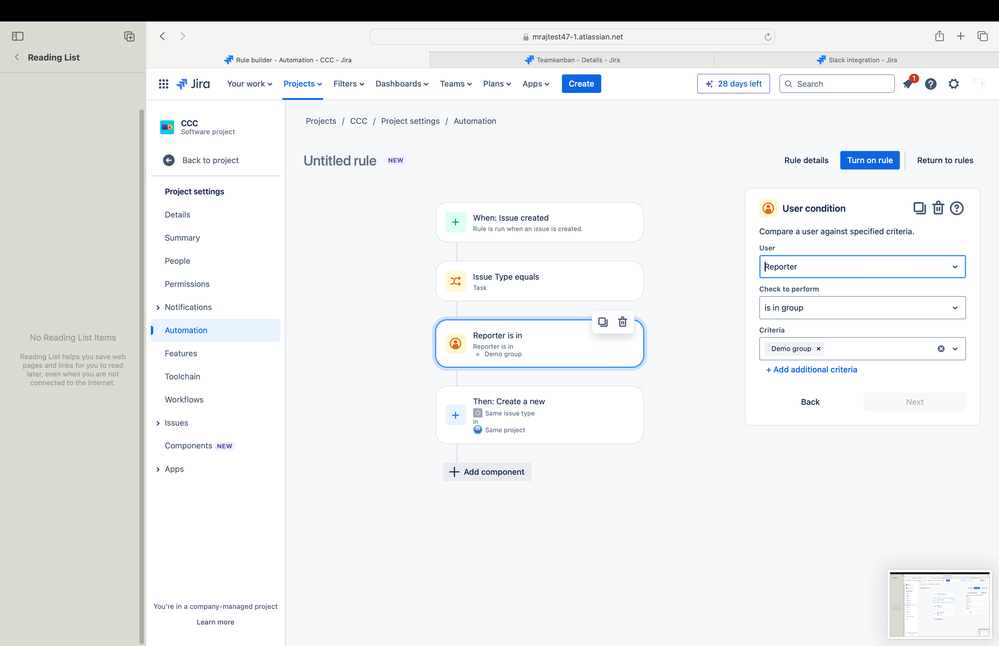Clear all criteria with the circular x
999x646 pixels.
[941, 349]
